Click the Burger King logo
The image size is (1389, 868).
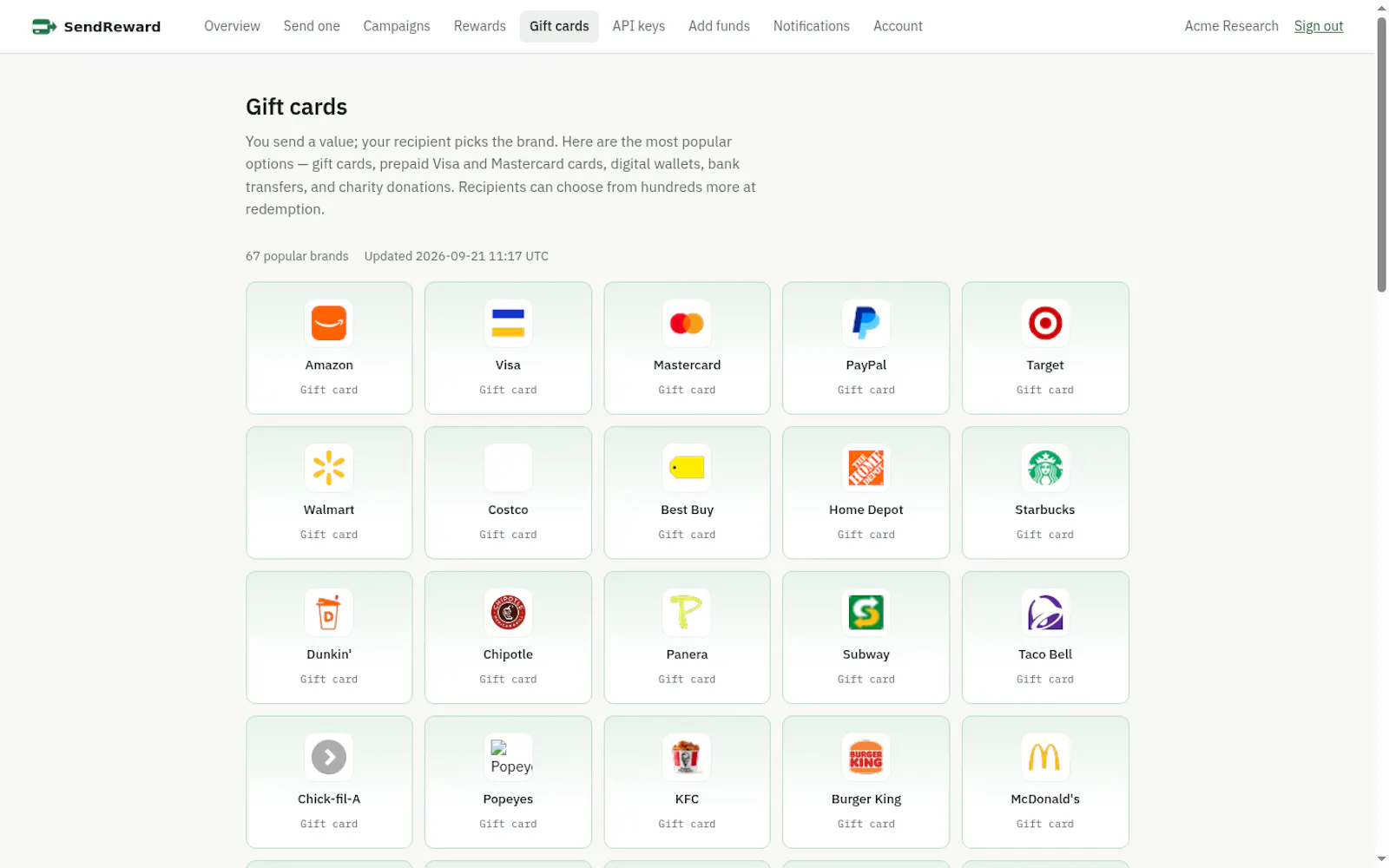coord(866,757)
